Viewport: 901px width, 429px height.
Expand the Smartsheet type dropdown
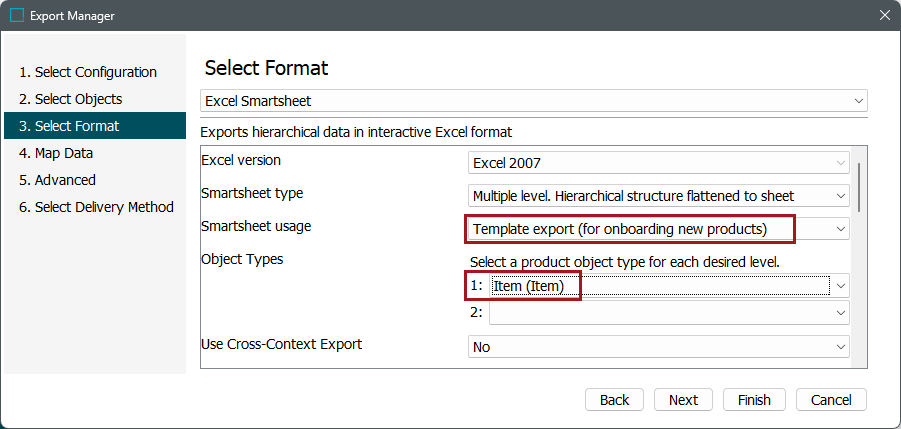[x=658, y=196]
